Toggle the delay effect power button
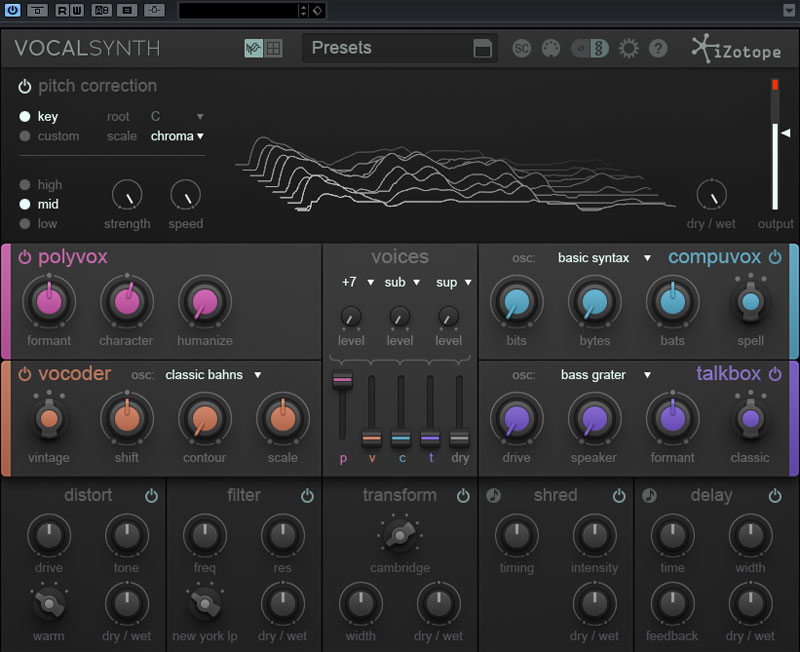 (775, 495)
